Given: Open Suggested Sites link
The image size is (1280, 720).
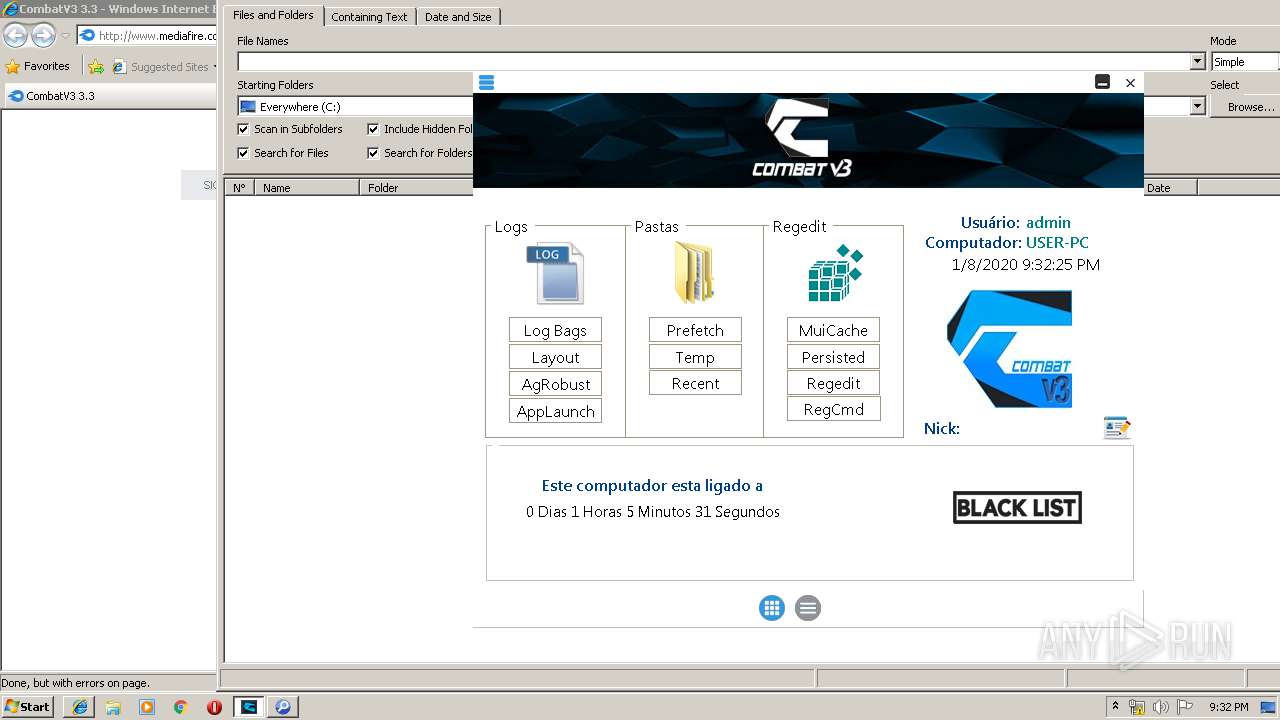Looking at the screenshot, I should (163, 67).
